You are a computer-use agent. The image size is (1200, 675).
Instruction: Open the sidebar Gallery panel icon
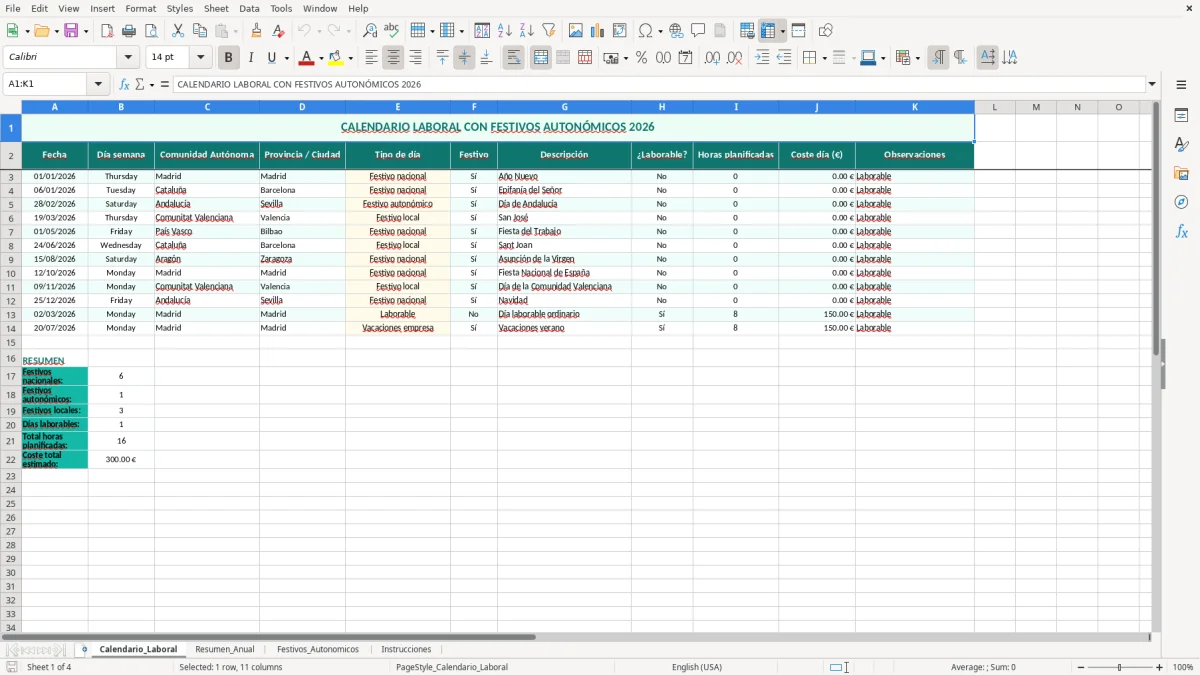click(x=1181, y=173)
